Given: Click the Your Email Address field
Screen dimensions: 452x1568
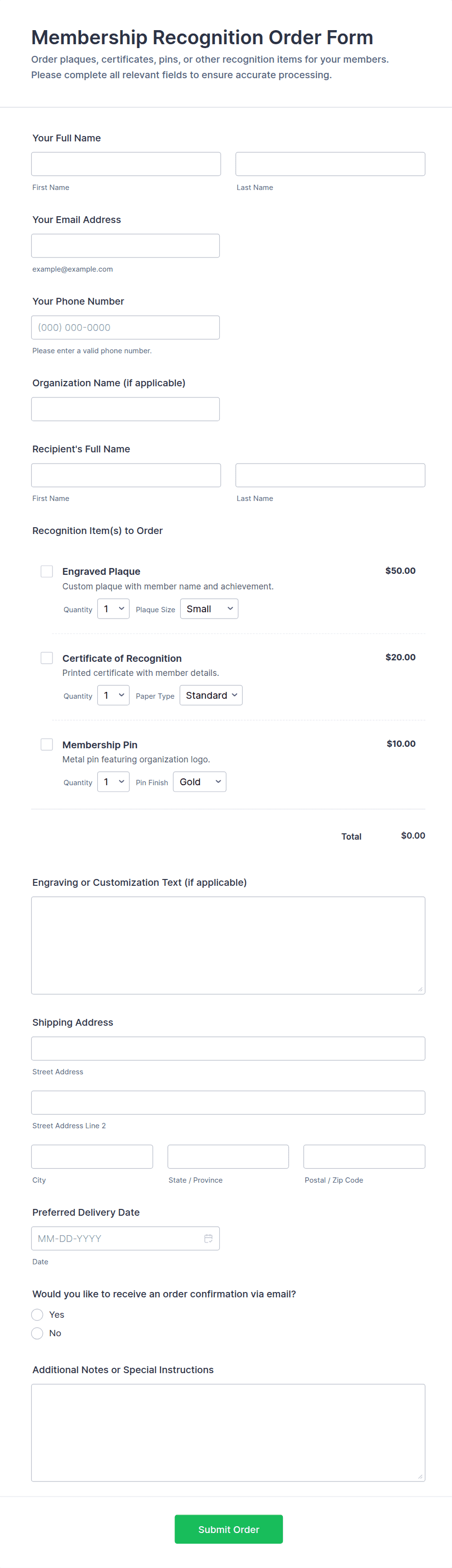Looking at the screenshot, I should pyautogui.click(x=125, y=246).
